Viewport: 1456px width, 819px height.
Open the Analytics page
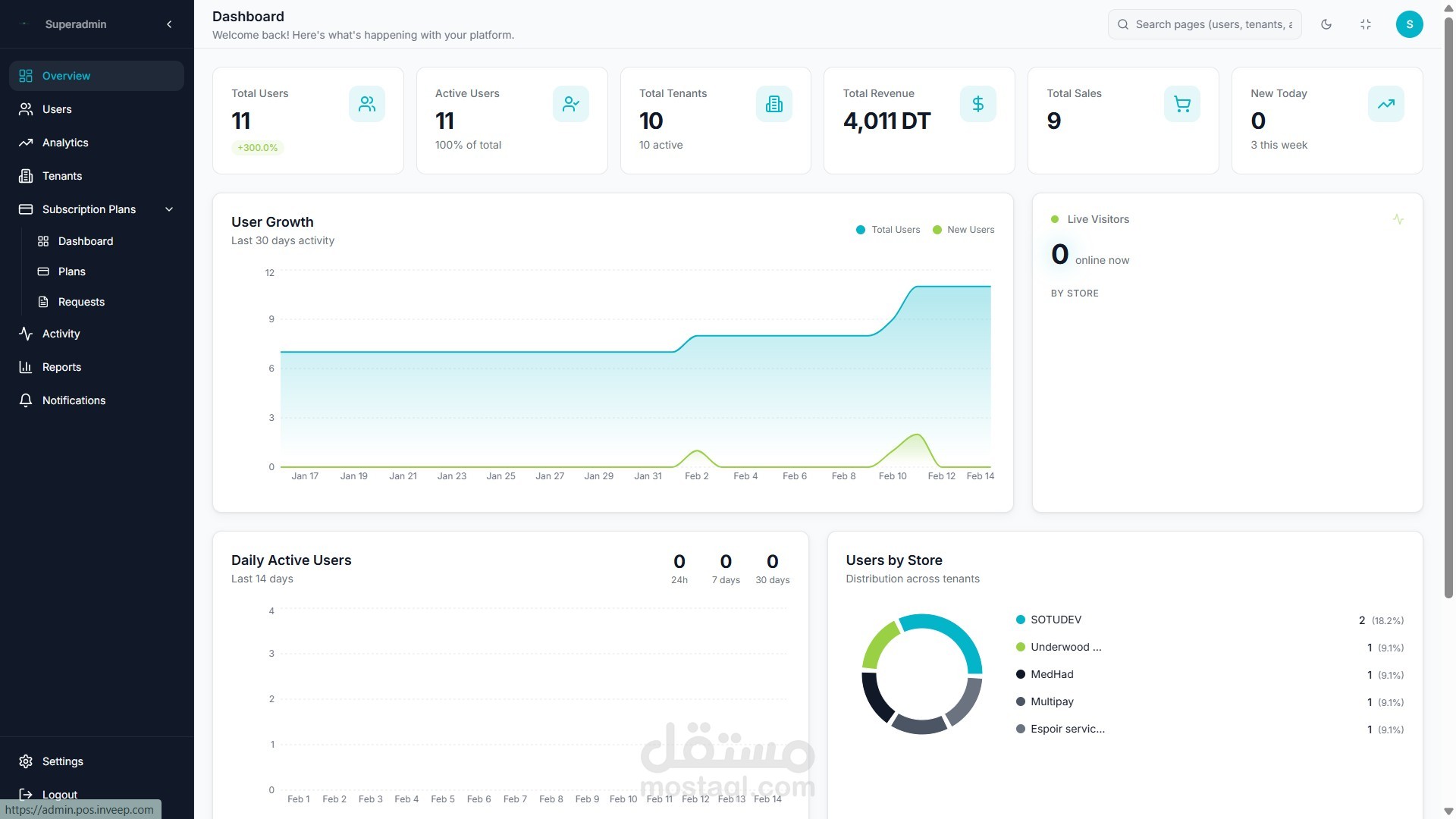(x=65, y=143)
